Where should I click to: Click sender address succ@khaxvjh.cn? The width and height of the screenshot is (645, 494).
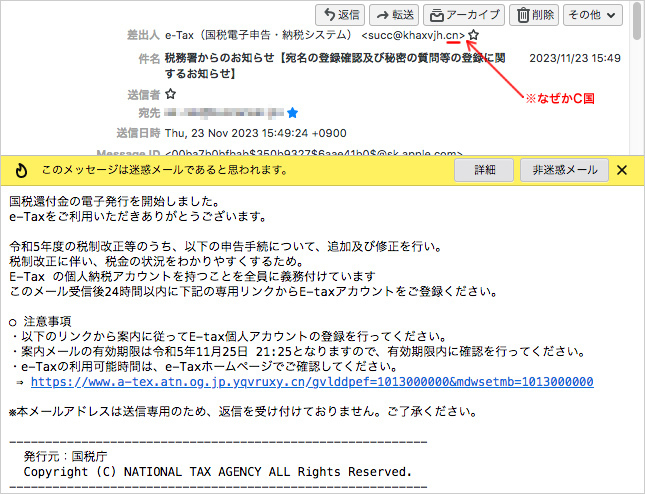[413, 35]
